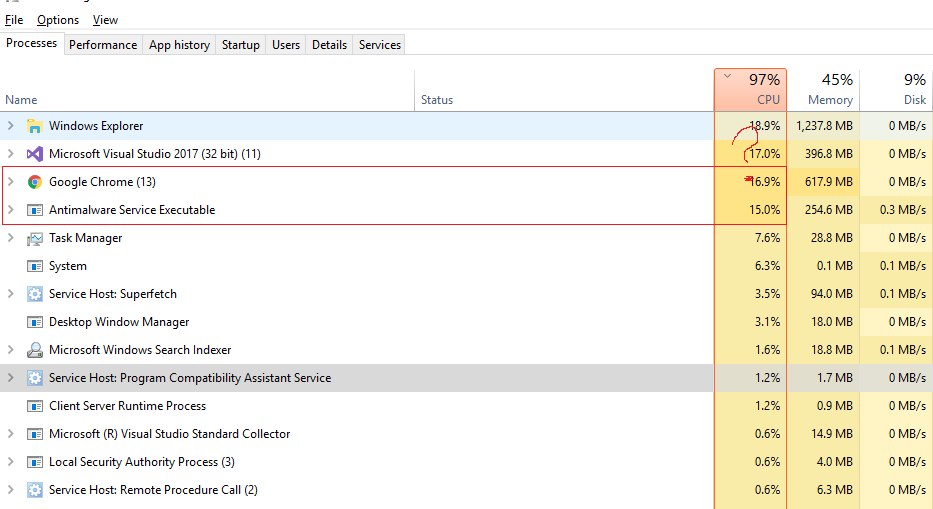The height and width of the screenshot is (509, 933).
Task: Click the Remote Procedure Call gear icon
Action: pos(35,490)
